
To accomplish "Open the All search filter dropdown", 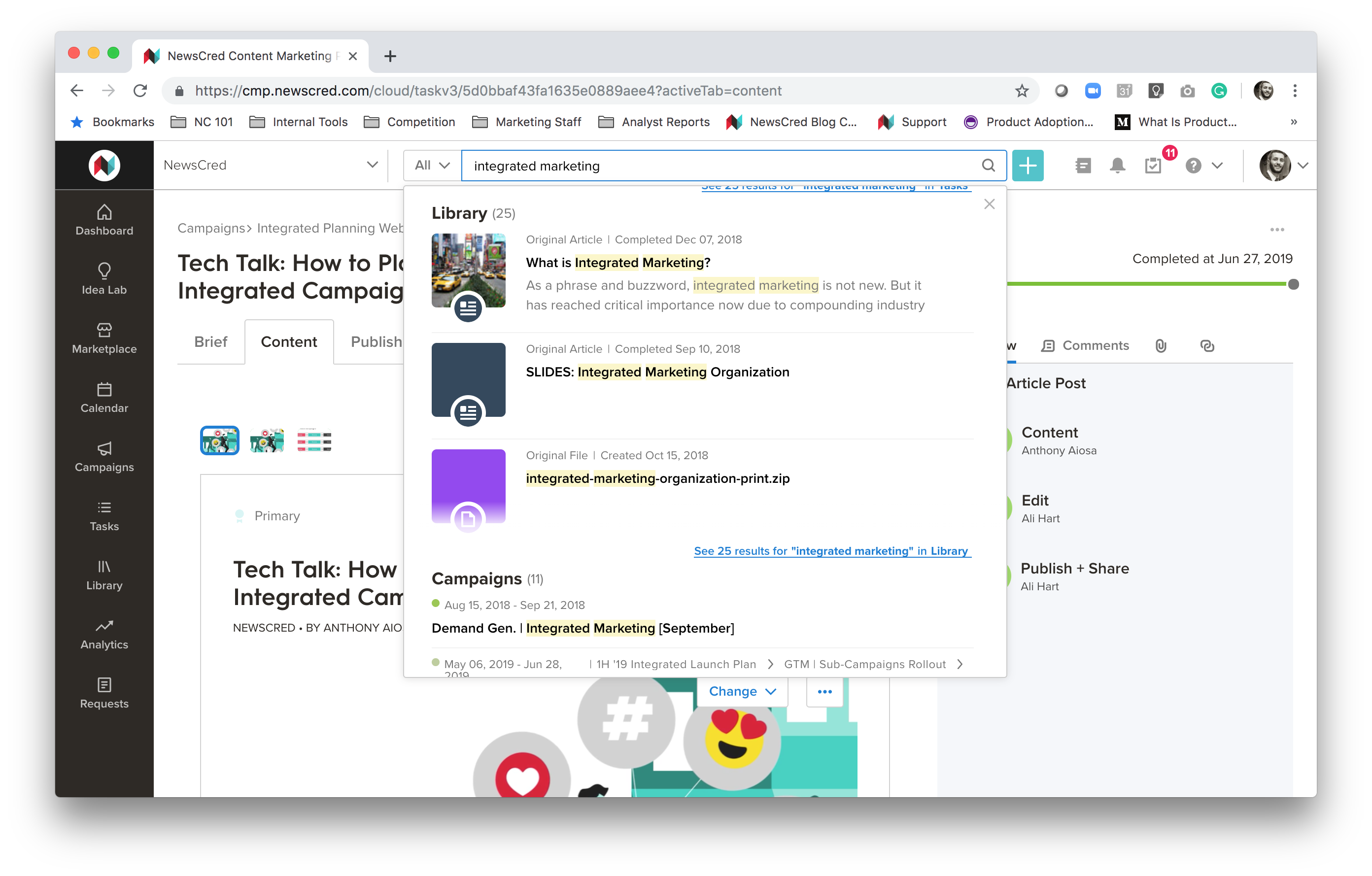I will [432, 166].
